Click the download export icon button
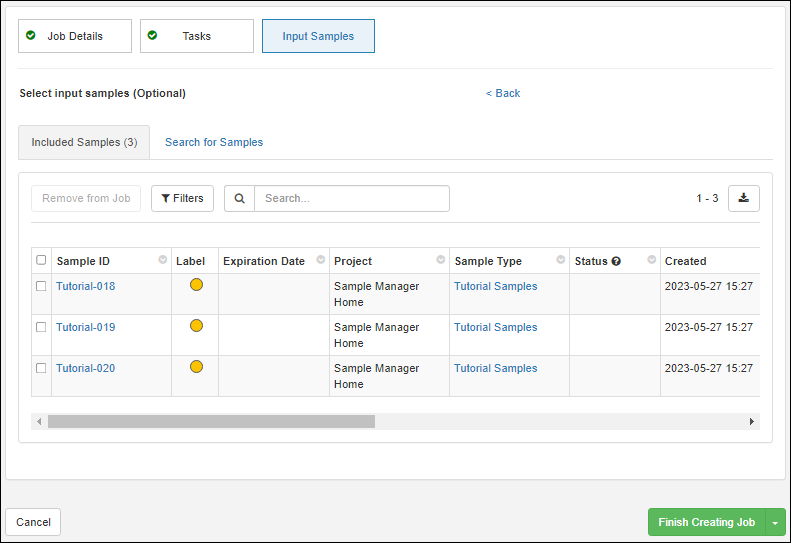791x543 pixels. tap(744, 198)
